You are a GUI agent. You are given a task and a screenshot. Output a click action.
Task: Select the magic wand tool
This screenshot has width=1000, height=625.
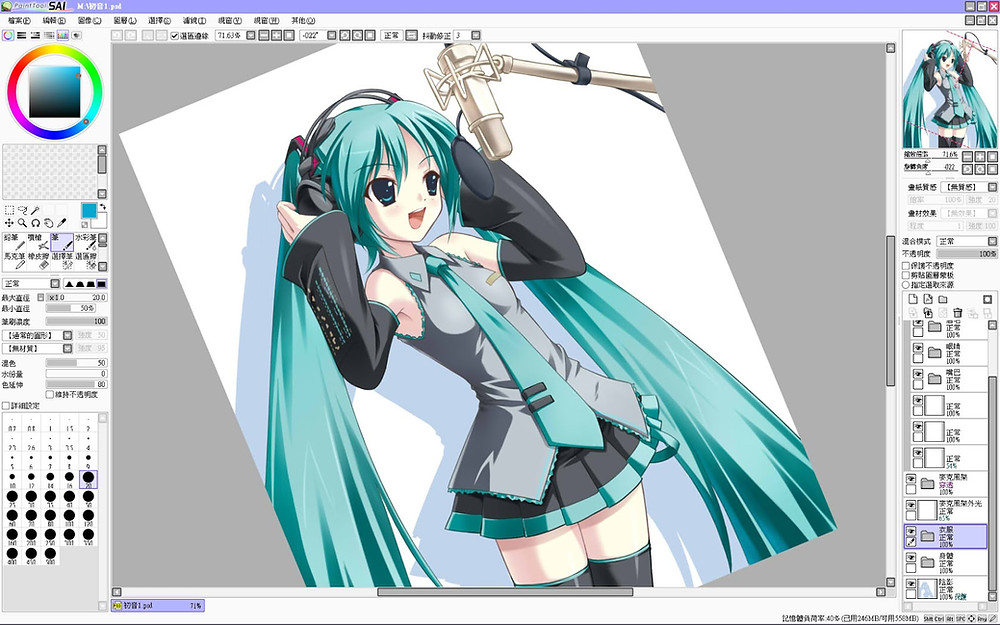35,210
